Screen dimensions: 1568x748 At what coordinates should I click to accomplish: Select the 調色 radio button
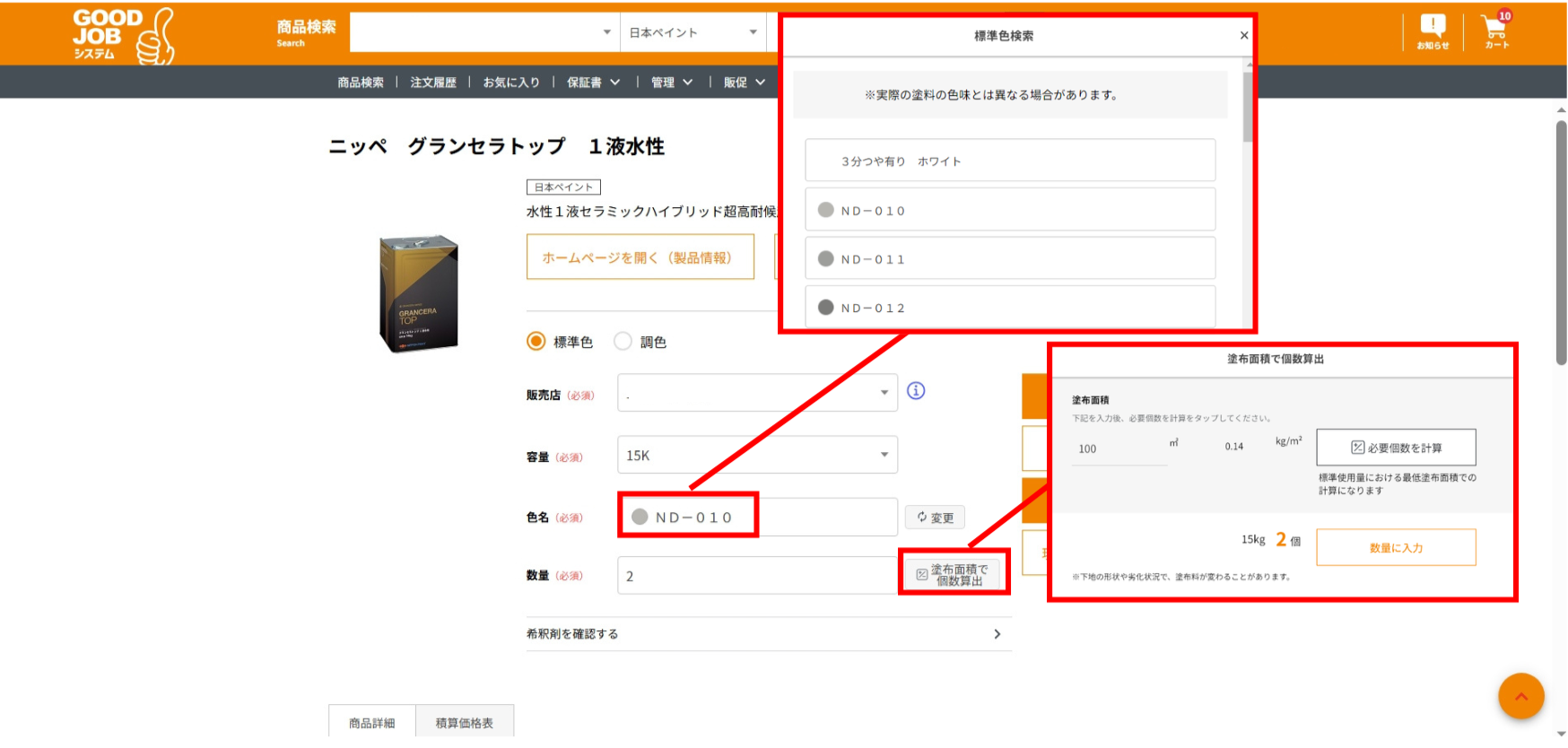pyautogui.click(x=623, y=342)
